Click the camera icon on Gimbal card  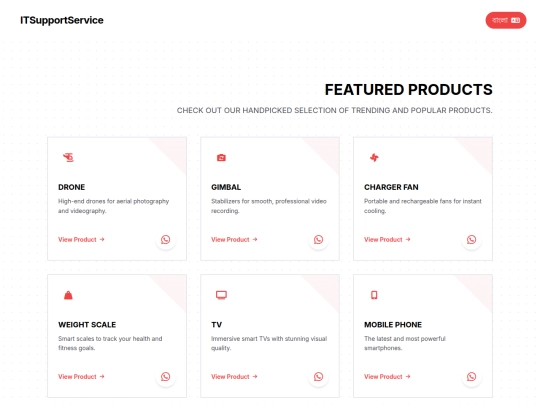pos(221,157)
